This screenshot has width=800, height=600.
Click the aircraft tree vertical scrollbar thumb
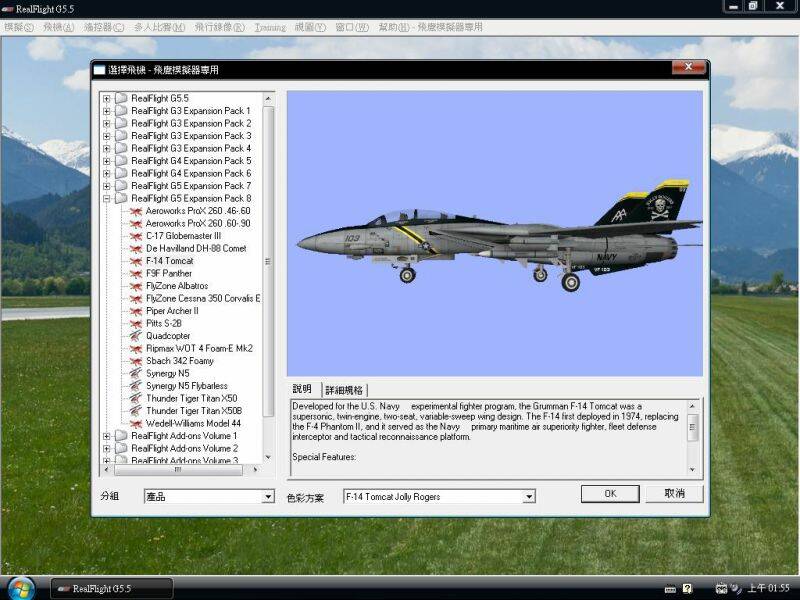268,261
